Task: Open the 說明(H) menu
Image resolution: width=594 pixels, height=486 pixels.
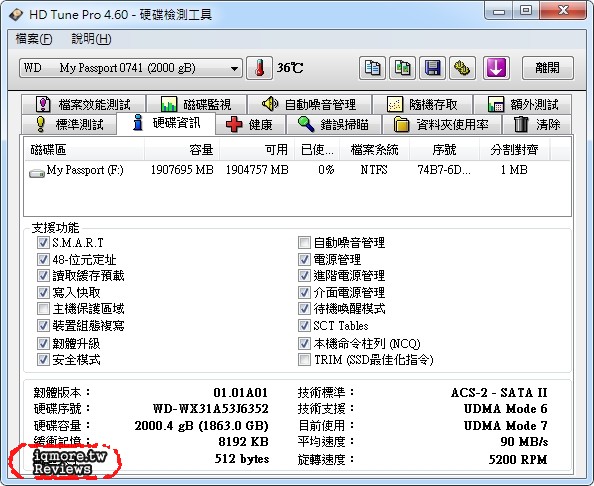Action: point(91,39)
